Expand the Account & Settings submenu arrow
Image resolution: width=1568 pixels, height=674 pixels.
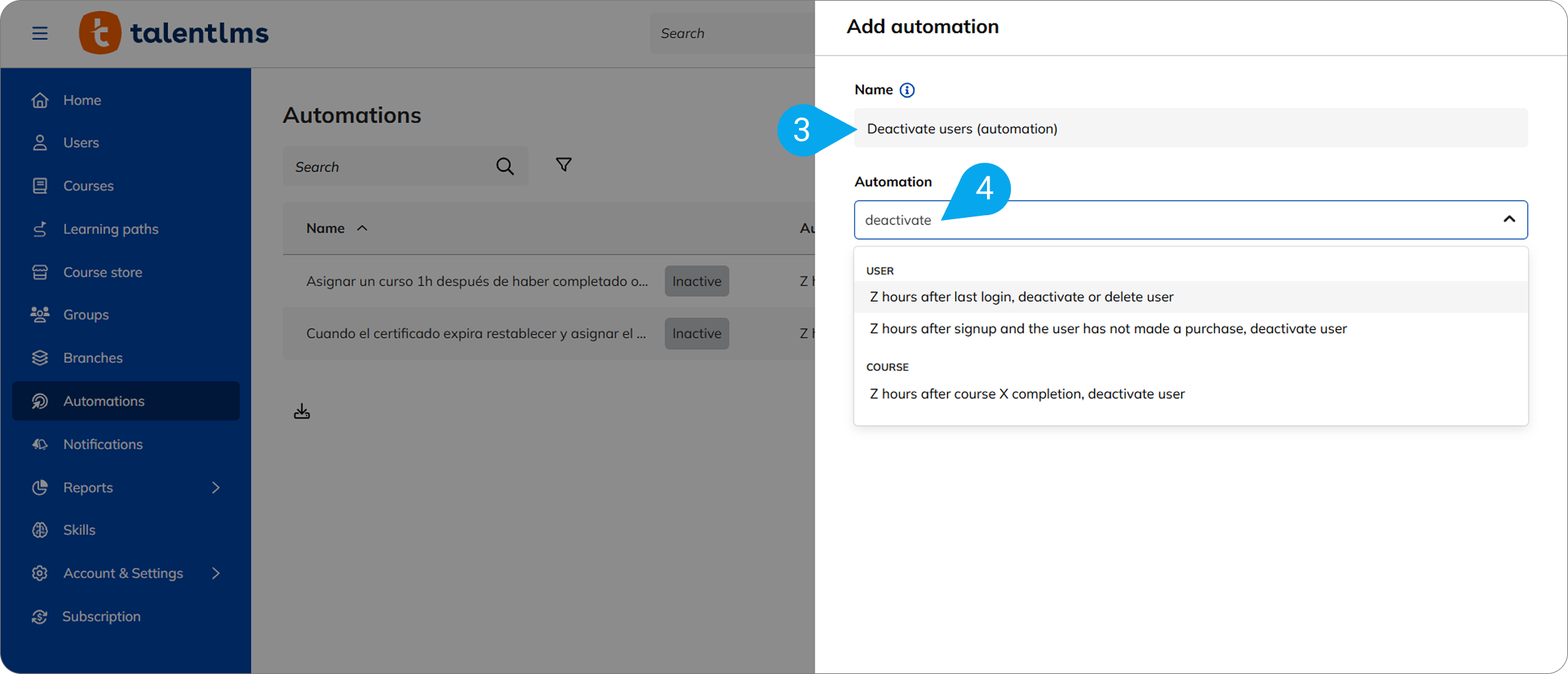(x=216, y=573)
